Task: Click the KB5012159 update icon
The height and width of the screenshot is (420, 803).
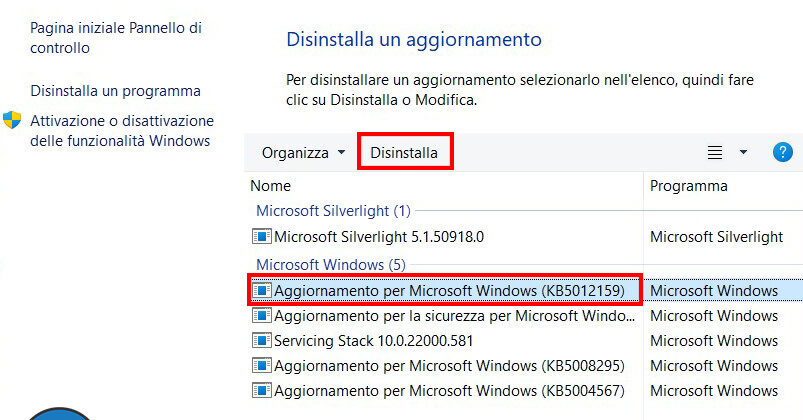Action: (x=261, y=291)
